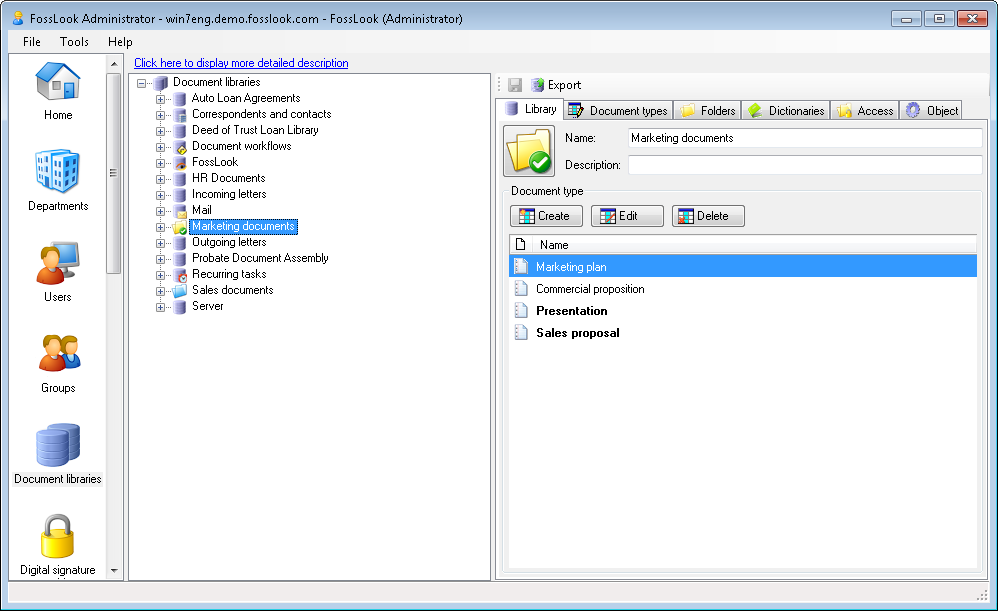
Task: Click the FossLook library icon
Action: click(180, 162)
